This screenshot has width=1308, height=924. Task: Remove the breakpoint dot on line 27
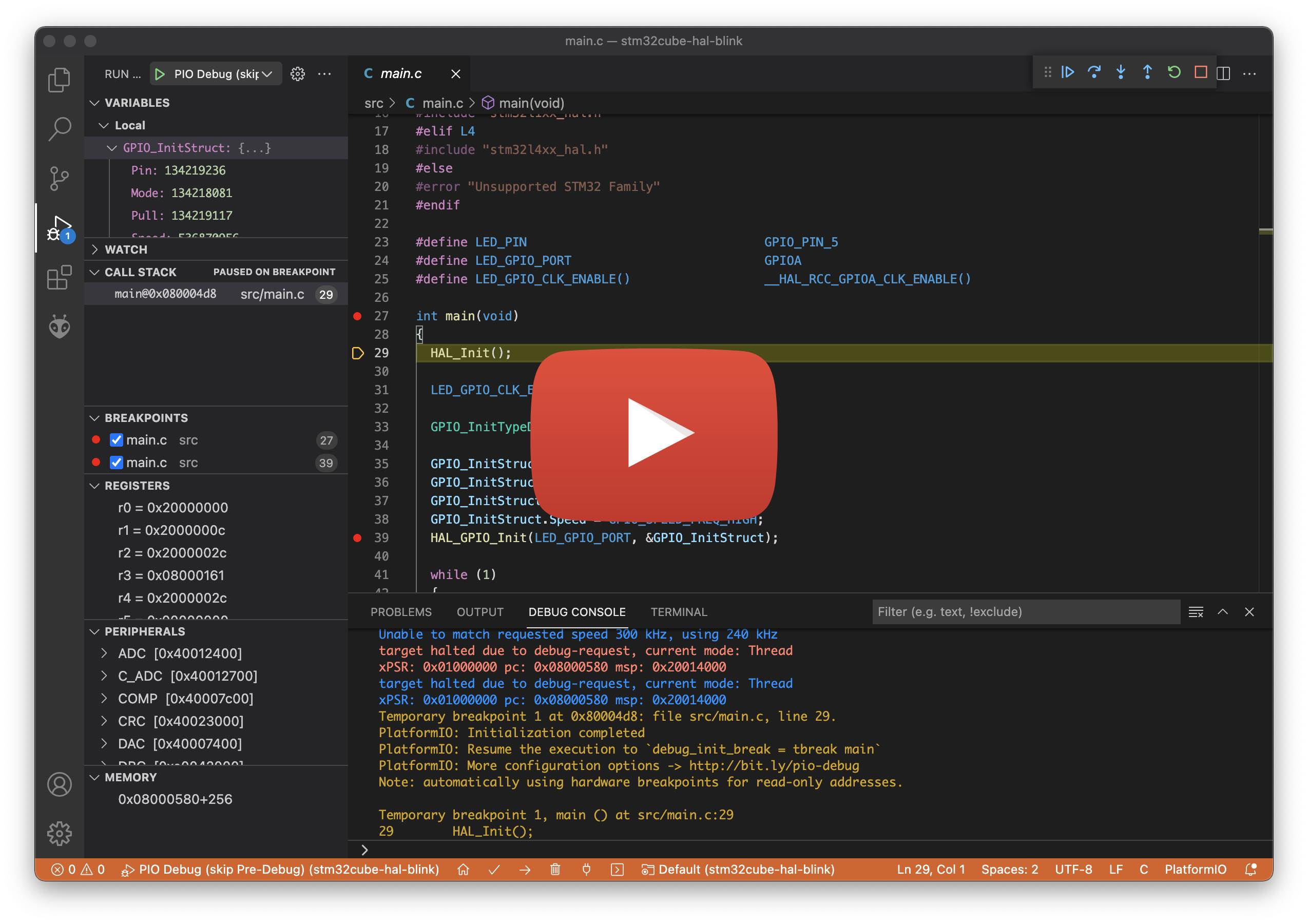(x=357, y=316)
